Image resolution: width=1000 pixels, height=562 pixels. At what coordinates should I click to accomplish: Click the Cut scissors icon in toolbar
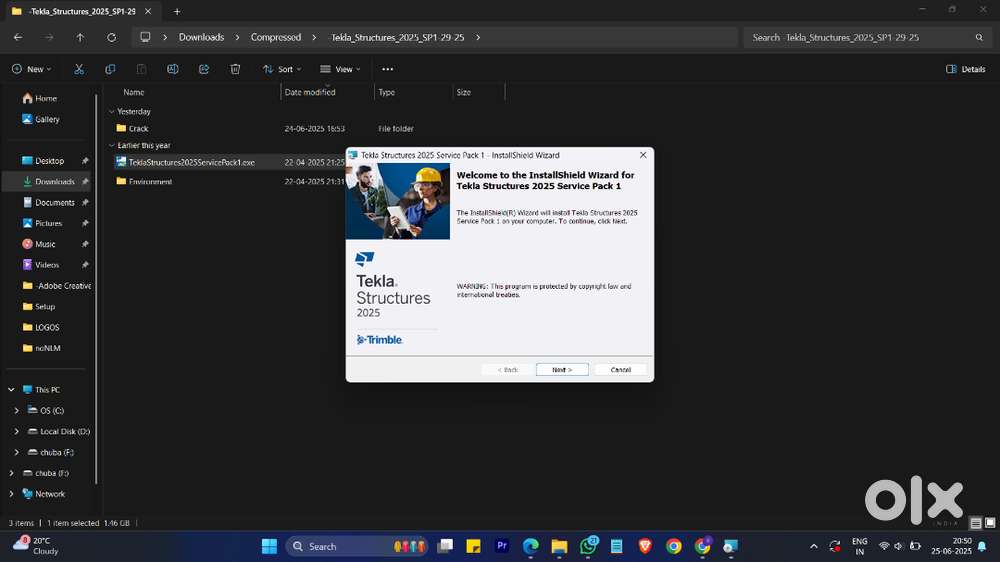(79, 69)
